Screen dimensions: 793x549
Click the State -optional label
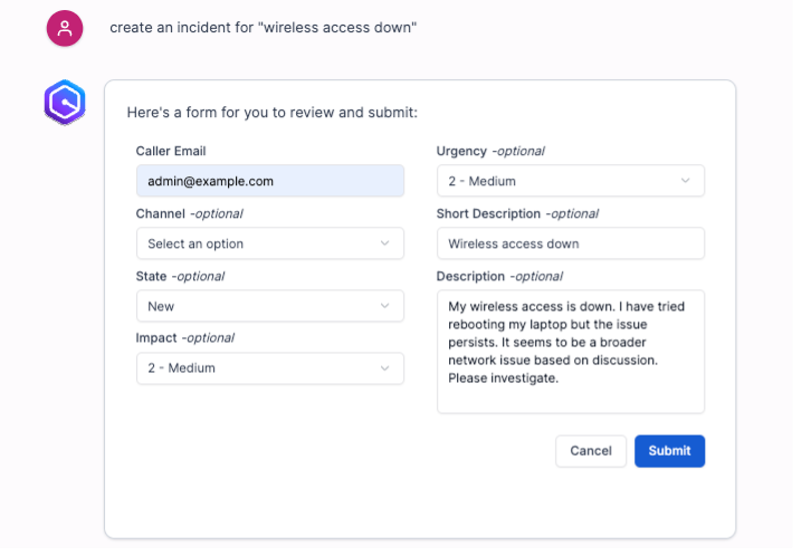pyautogui.click(x=180, y=277)
